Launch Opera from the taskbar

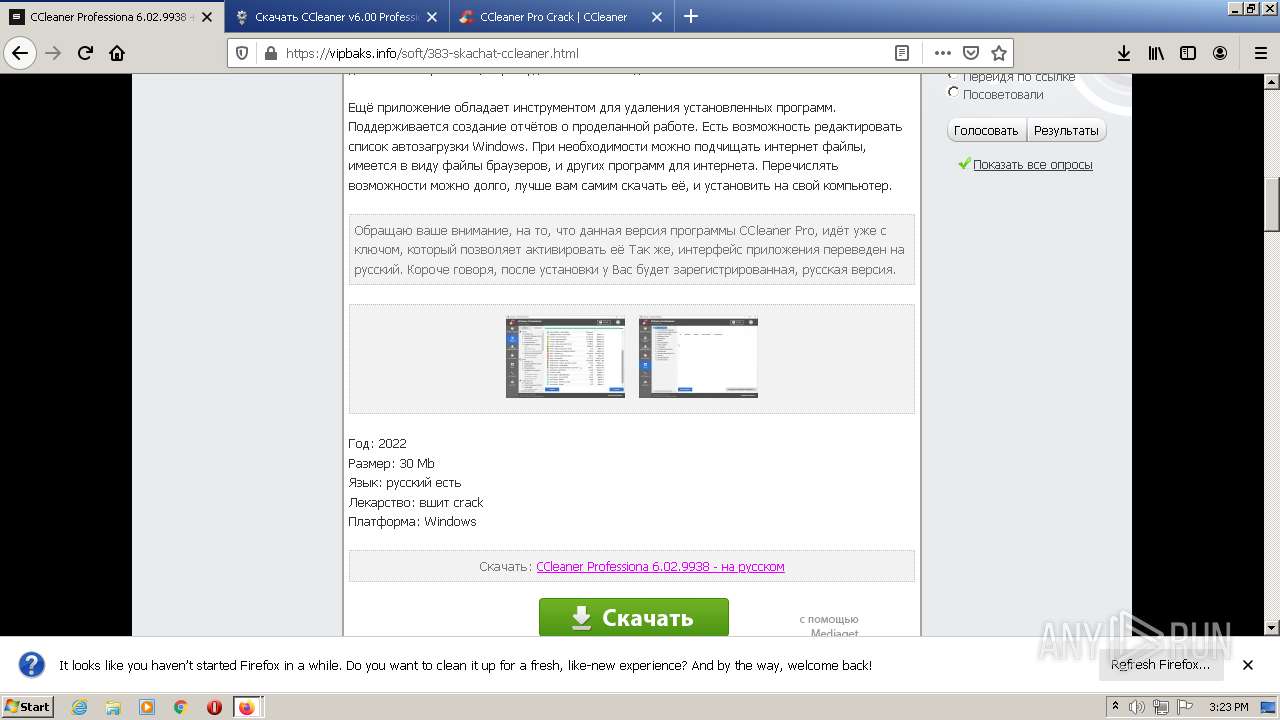pos(214,707)
